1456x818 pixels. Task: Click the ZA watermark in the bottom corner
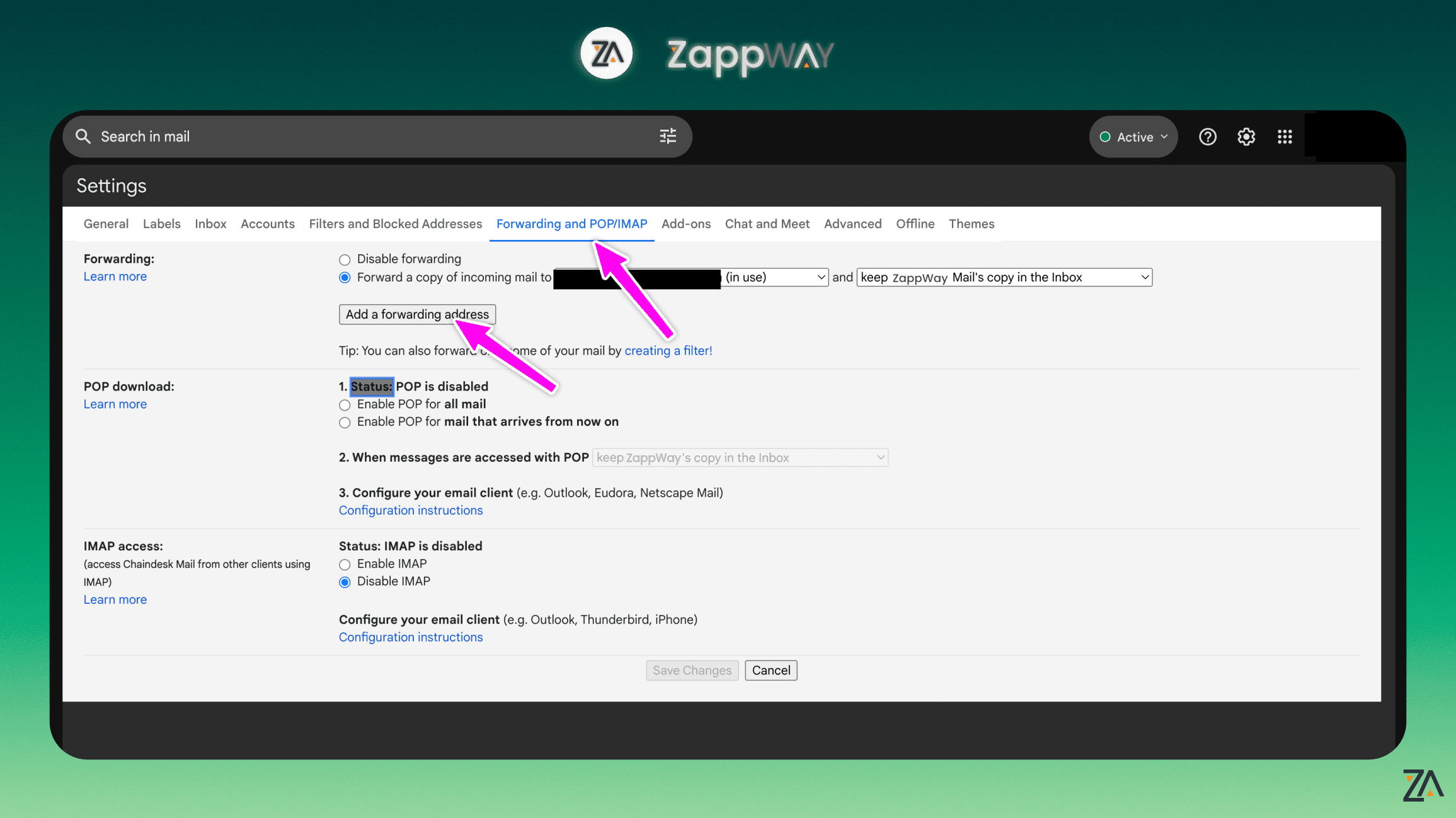point(1423,786)
